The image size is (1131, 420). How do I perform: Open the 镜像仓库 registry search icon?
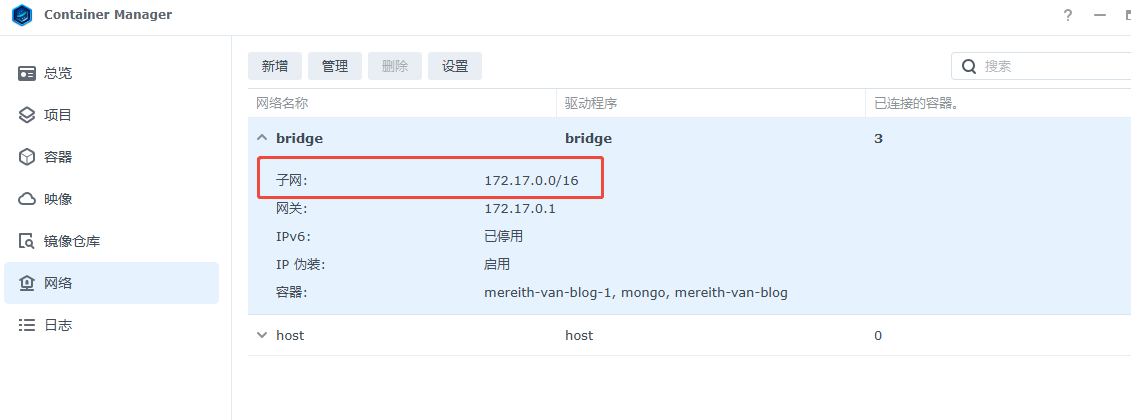27,241
